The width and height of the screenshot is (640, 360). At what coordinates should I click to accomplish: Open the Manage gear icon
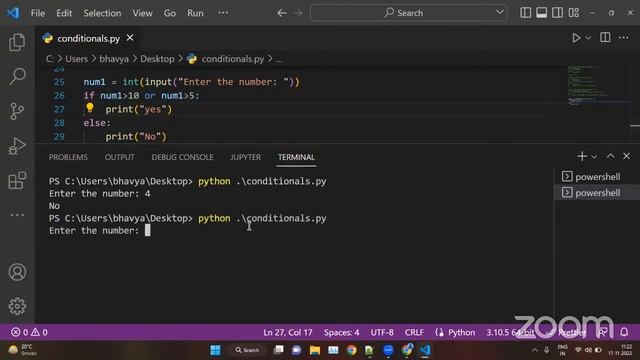click(17, 306)
